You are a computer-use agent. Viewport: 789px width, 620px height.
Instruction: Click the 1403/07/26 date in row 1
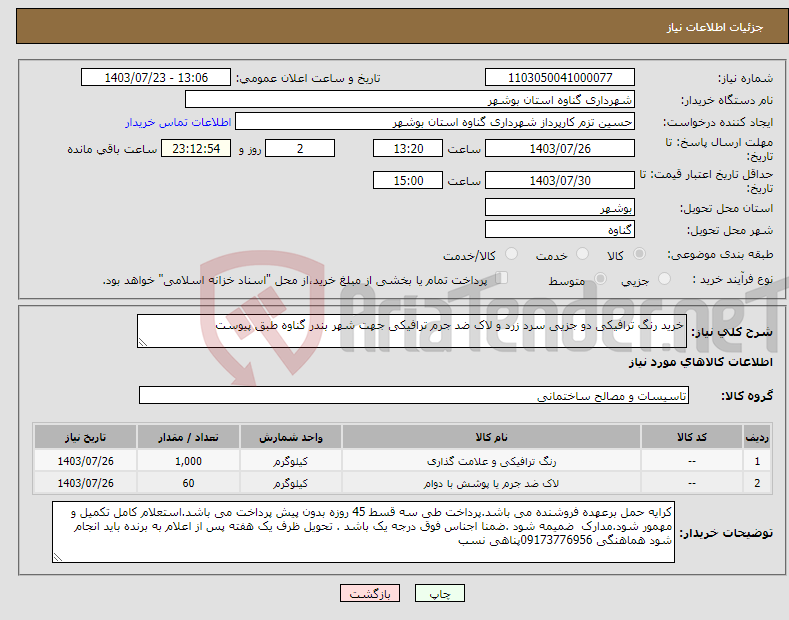coord(86,461)
